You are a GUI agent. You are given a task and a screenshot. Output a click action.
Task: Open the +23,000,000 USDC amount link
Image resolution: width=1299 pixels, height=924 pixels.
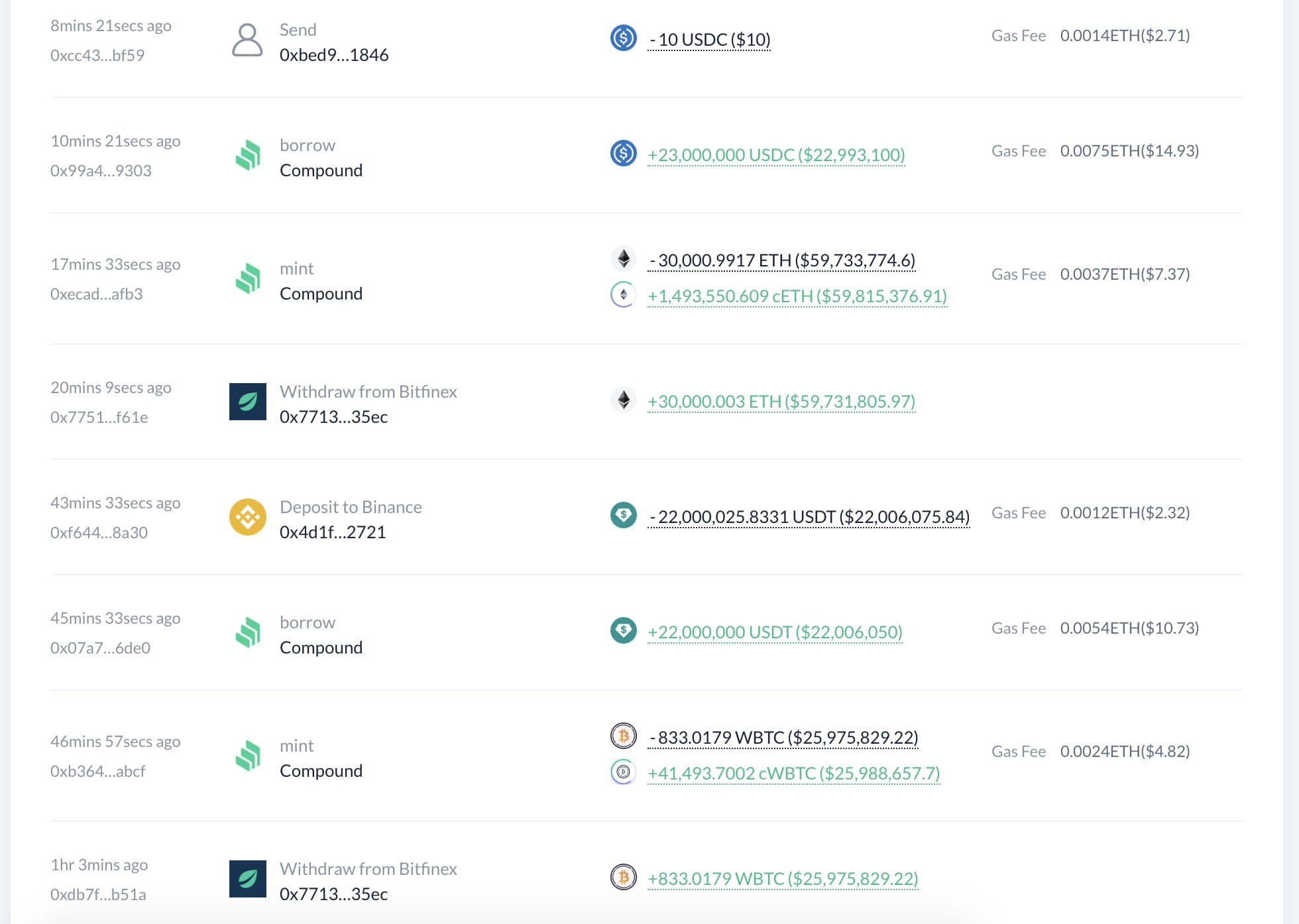tap(775, 154)
